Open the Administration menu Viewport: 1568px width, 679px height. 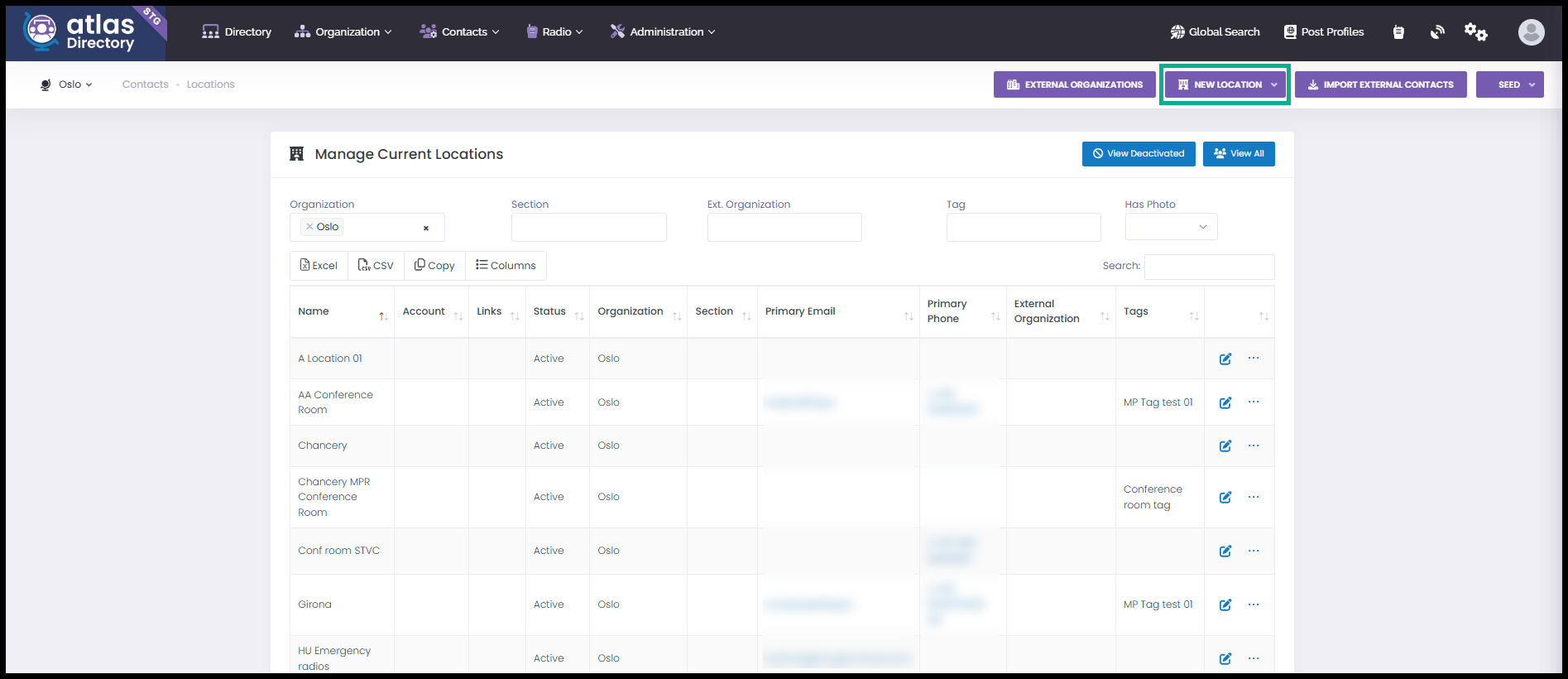(x=662, y=31)
